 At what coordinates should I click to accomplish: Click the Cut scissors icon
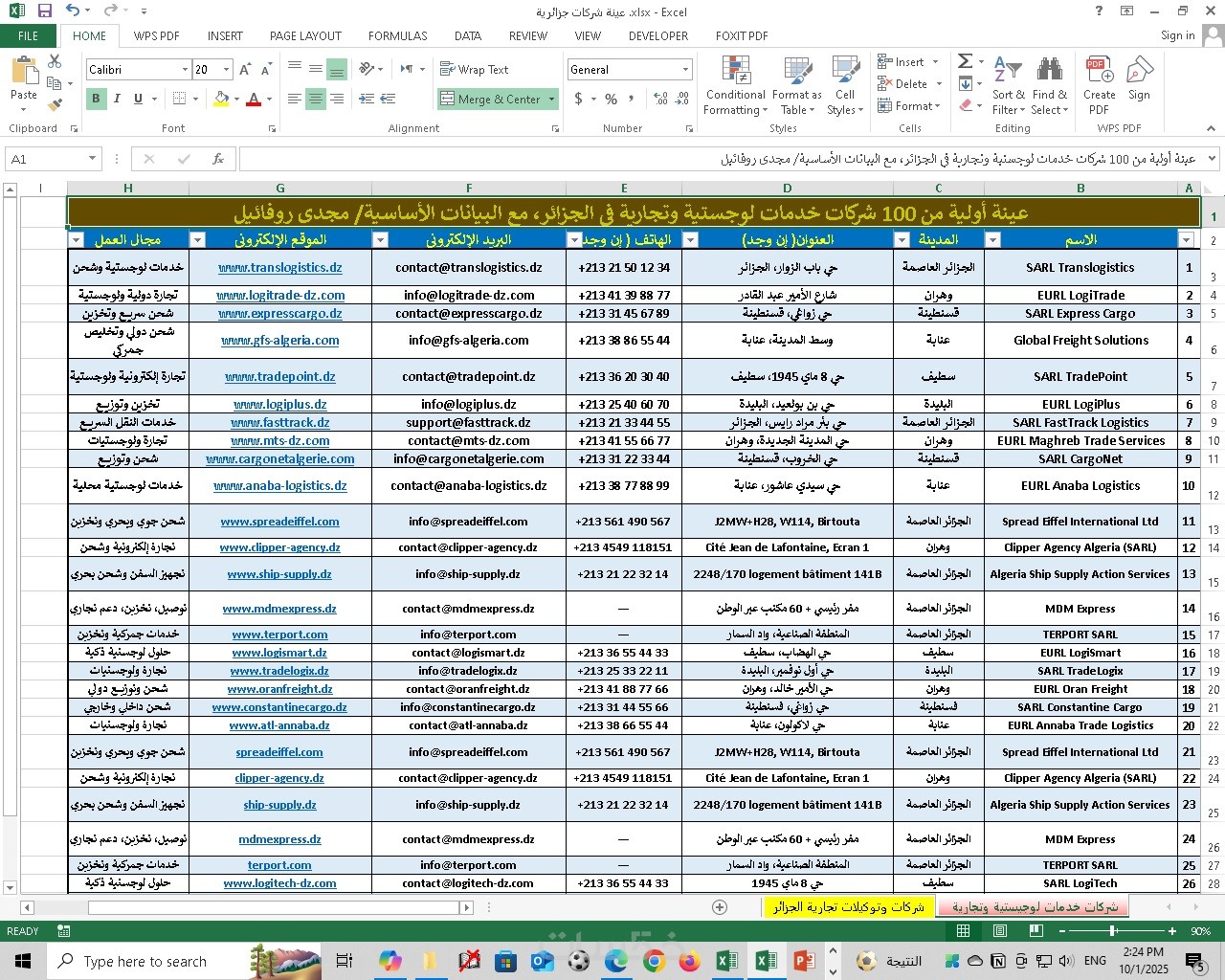55,61
